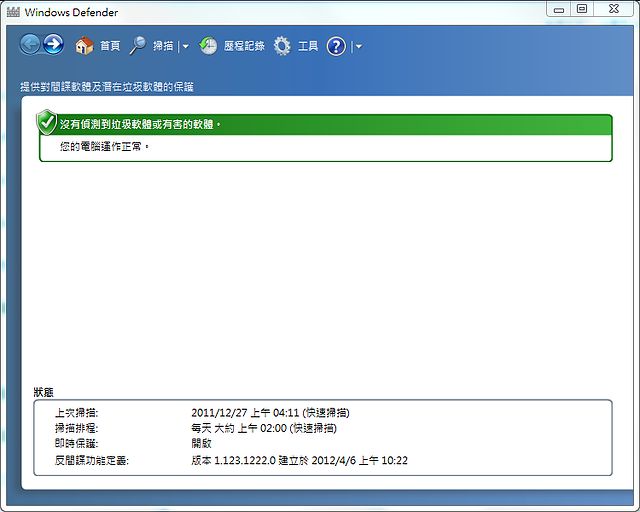
Task: Click the '您的電腦運作正常' message
Action: tap(104, 146)
